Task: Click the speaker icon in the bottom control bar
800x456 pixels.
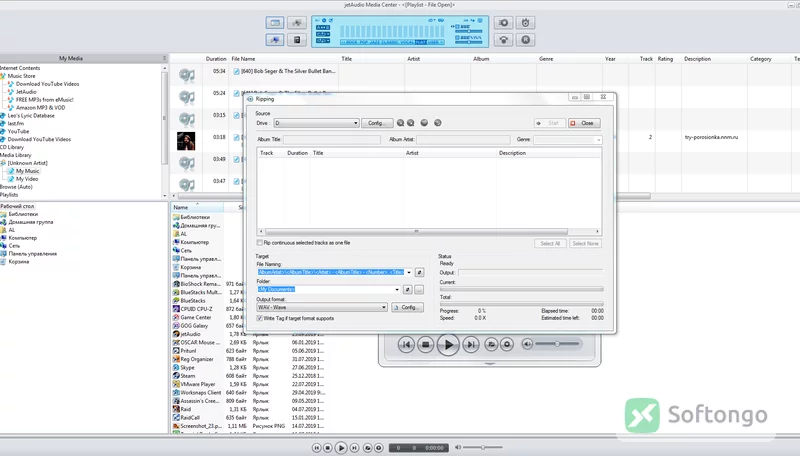Action: tap(458, 447)
